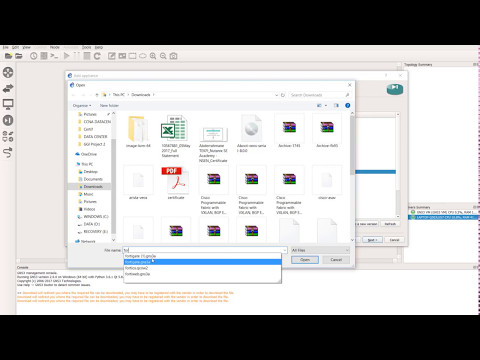Click This PC in the address breadcrumb
The width and height of the screenshot is (480, 360).
click(118, 95)
